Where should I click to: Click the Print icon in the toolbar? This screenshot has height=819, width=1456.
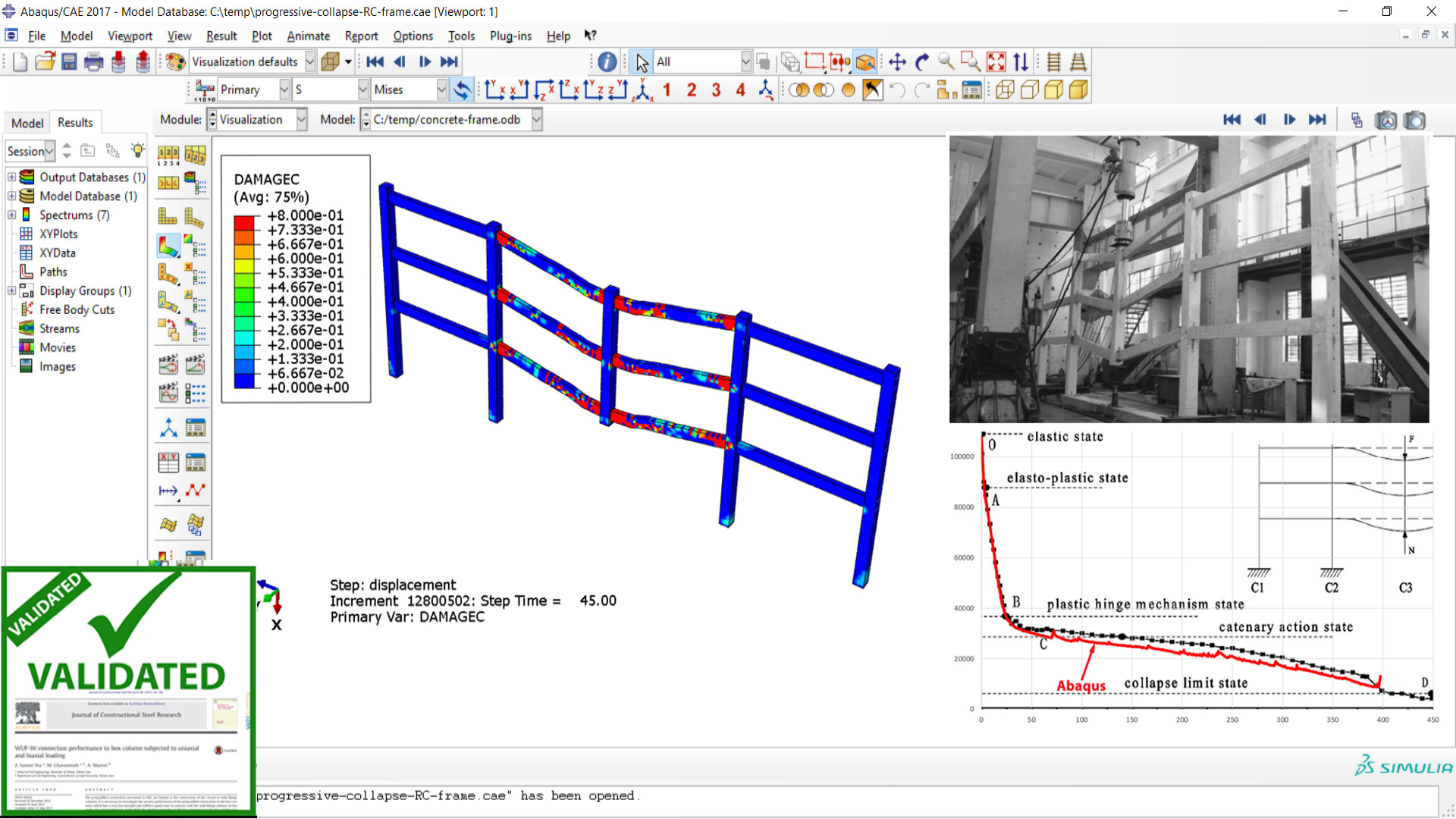(x=93, y=62)
